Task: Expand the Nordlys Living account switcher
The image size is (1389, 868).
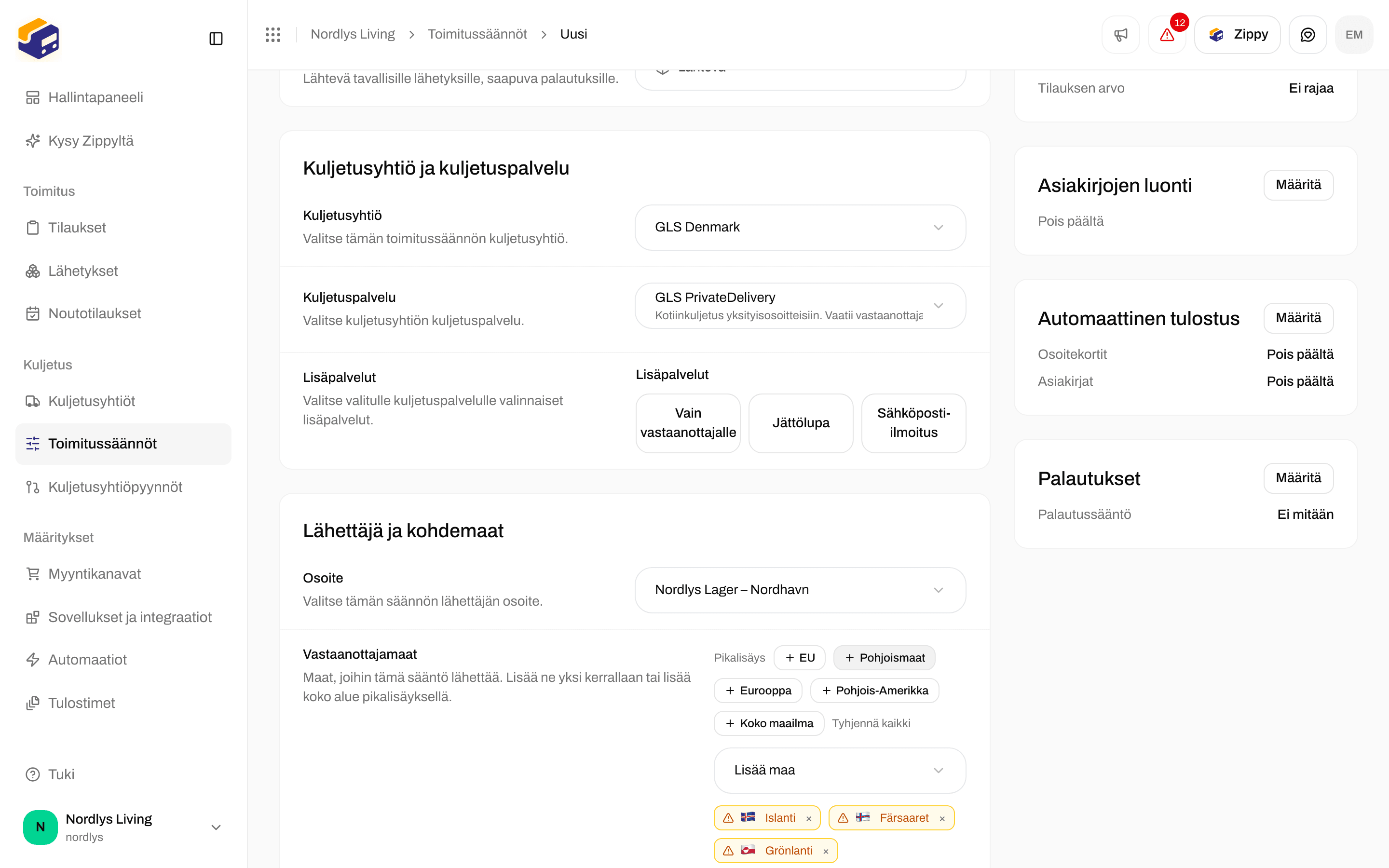Action: point(123,827)
